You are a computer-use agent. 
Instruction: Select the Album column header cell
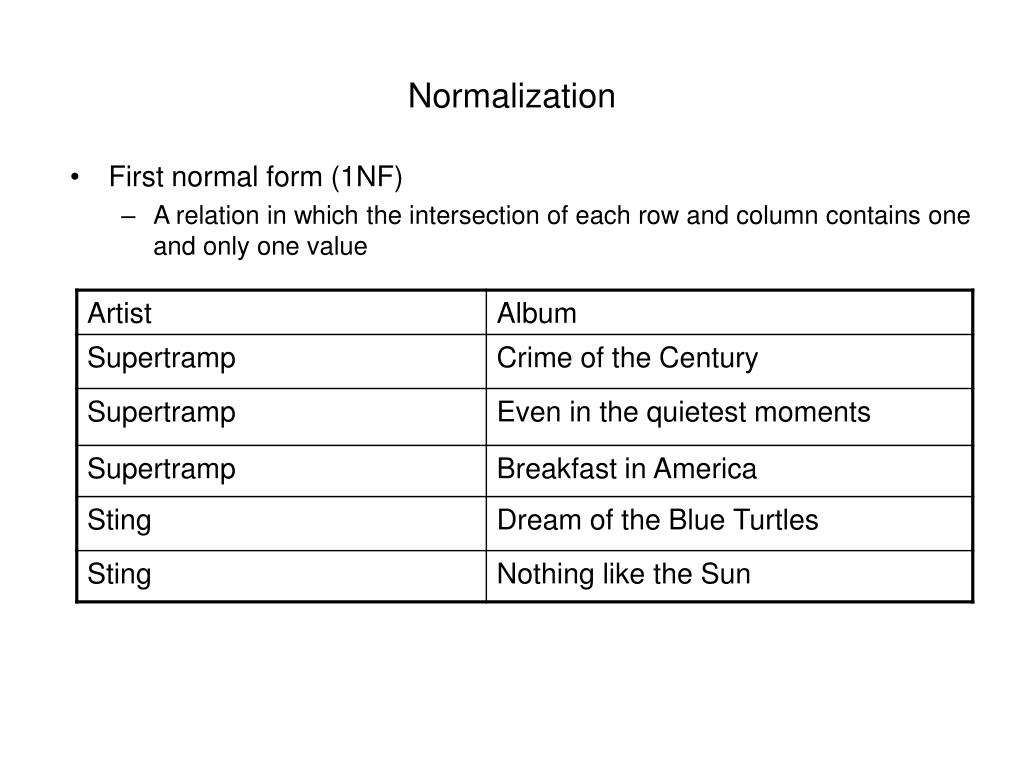pos(729,313)
